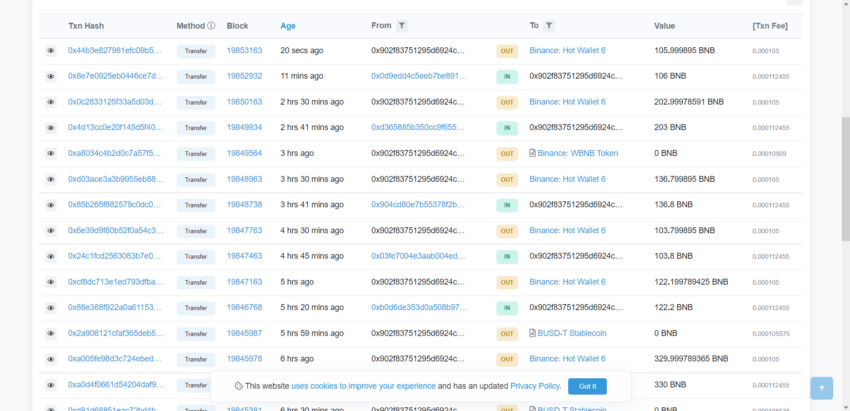Click eye icon for transaction 0x44b3e827981efc09b5
850x411 pixels.
pyautogui.click(x=50, y=50)
